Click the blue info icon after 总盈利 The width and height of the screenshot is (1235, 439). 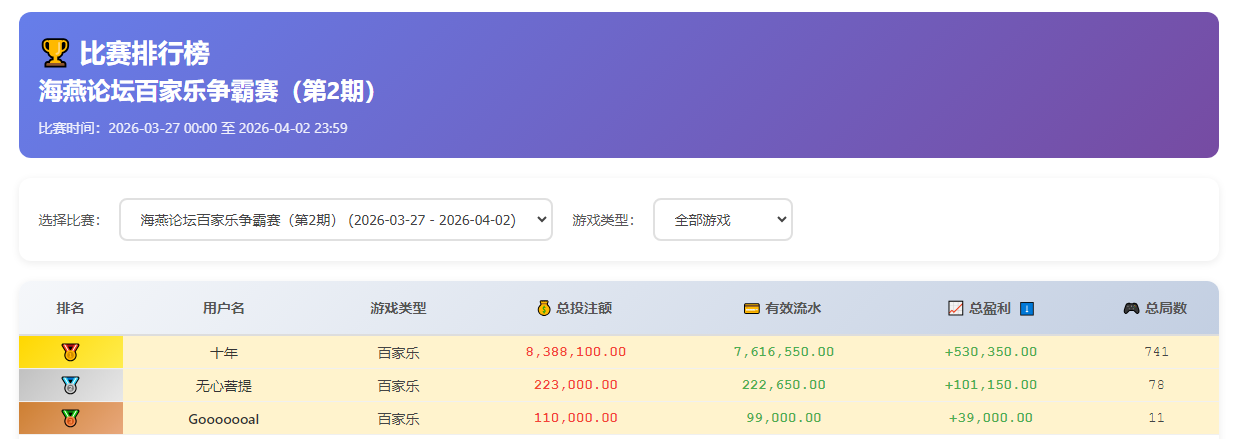1026,308
